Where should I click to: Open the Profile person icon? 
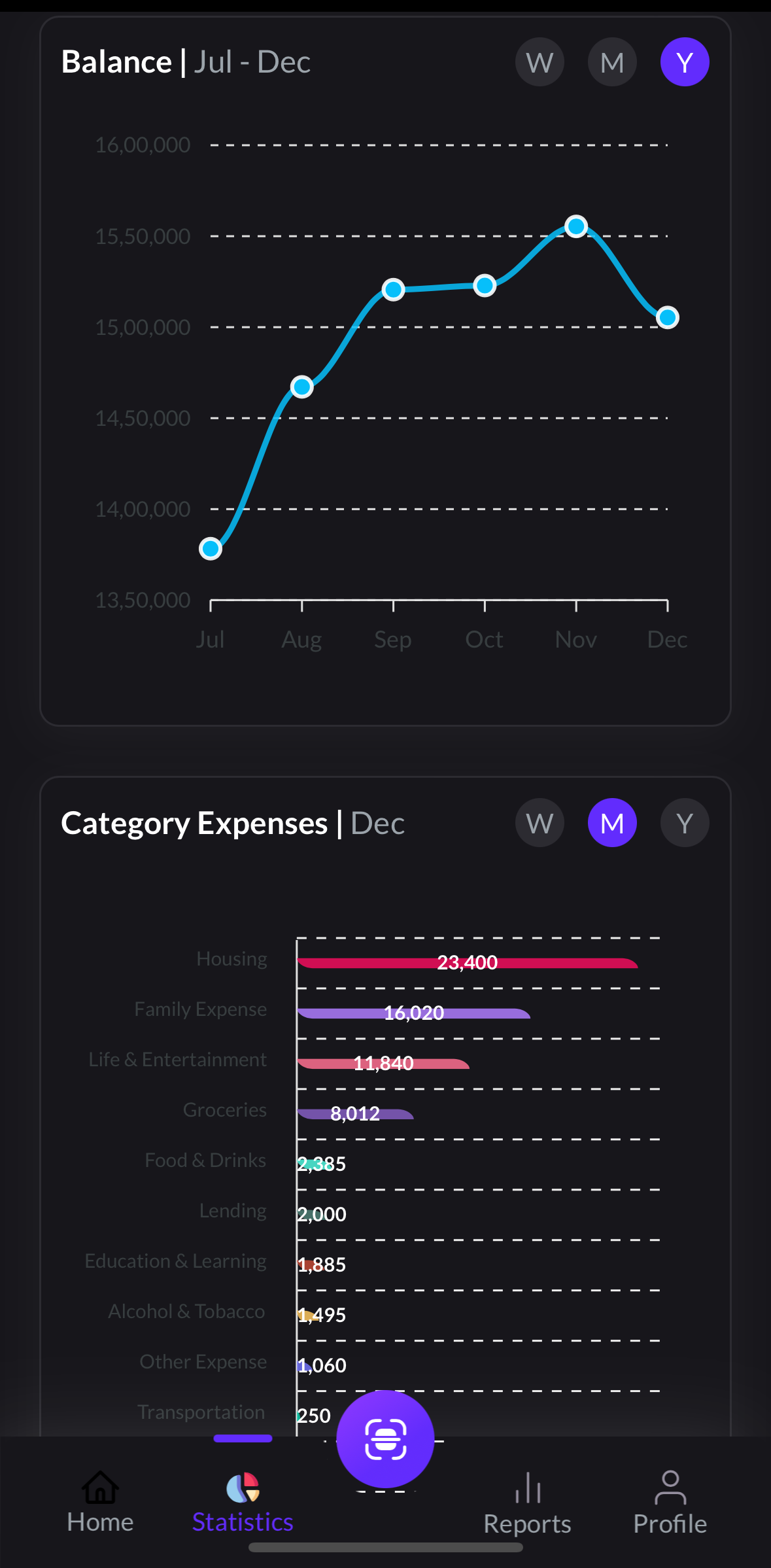(670, 1488)
